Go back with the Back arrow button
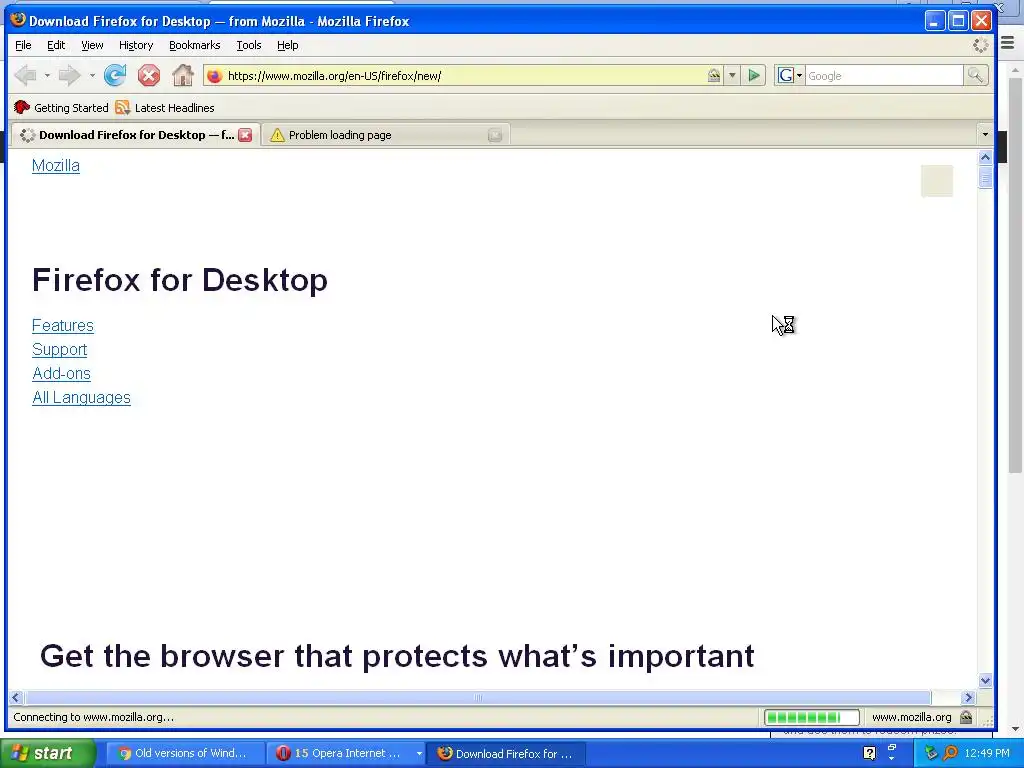 point(26,76)
